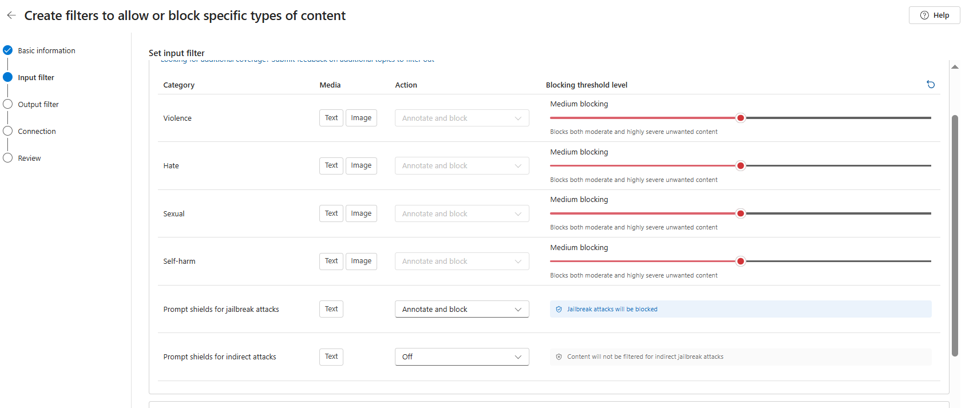Open the Basic information step
This screenshot has height=408, width=963.
point(46,50)
